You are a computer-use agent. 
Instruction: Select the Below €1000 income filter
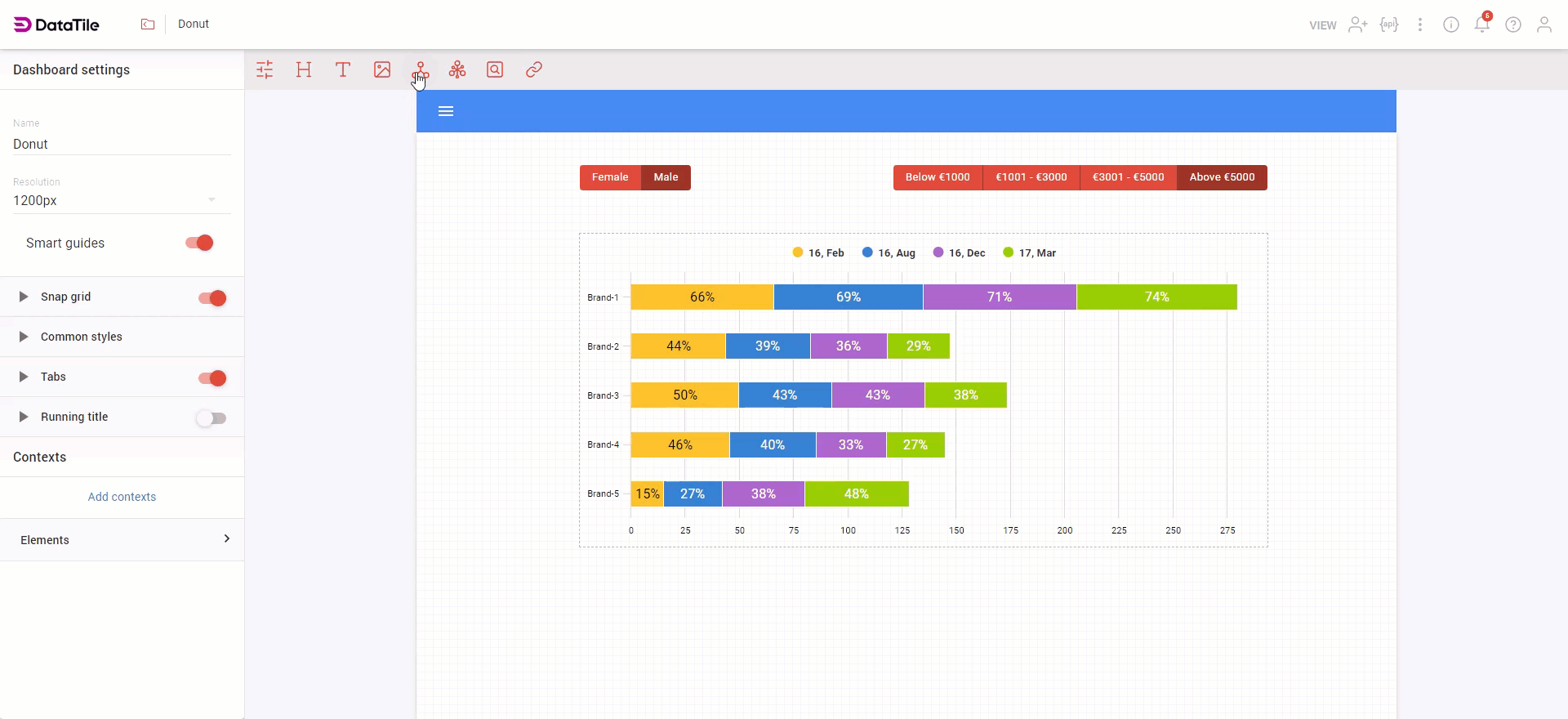coord(938,177)
